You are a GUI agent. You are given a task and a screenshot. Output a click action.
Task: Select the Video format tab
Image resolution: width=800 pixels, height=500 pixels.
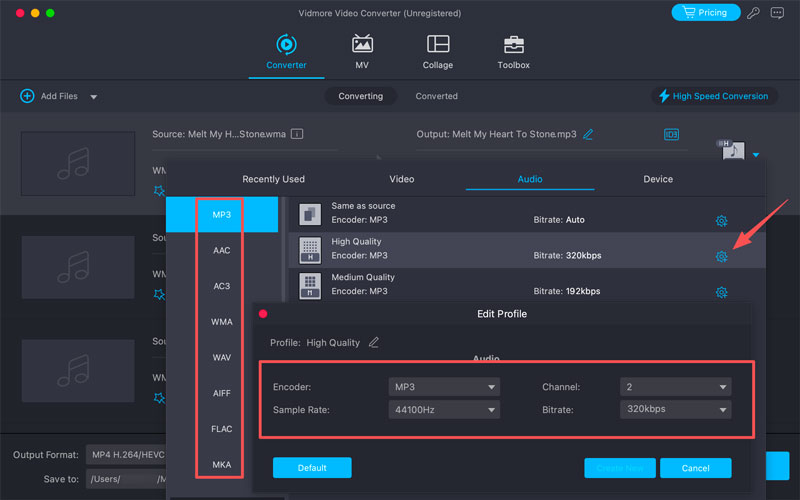click(402, 179)
